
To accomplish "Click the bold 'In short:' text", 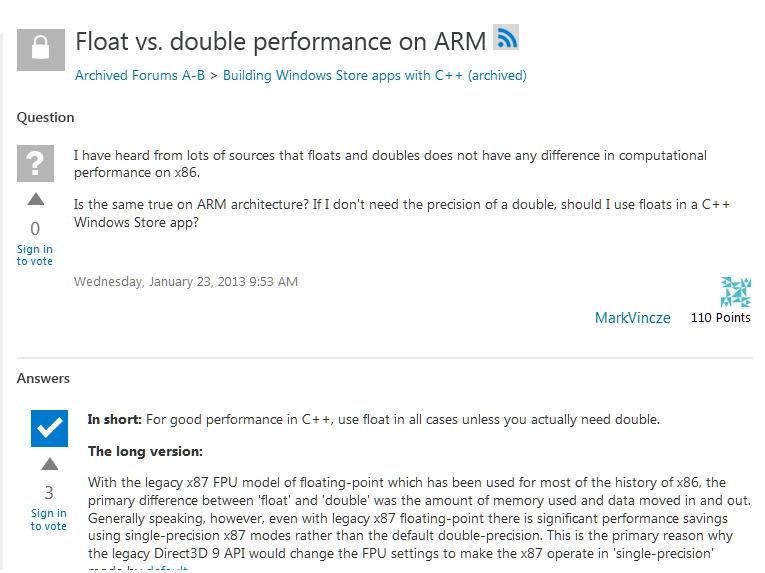I will click(x=115, y=420).
